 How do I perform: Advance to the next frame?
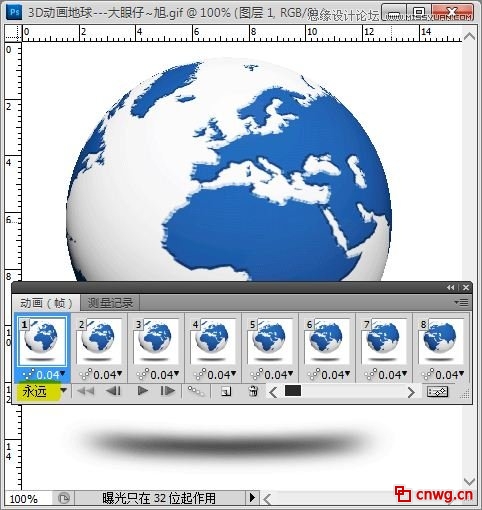pyautogui.click(x=168, y=391)
